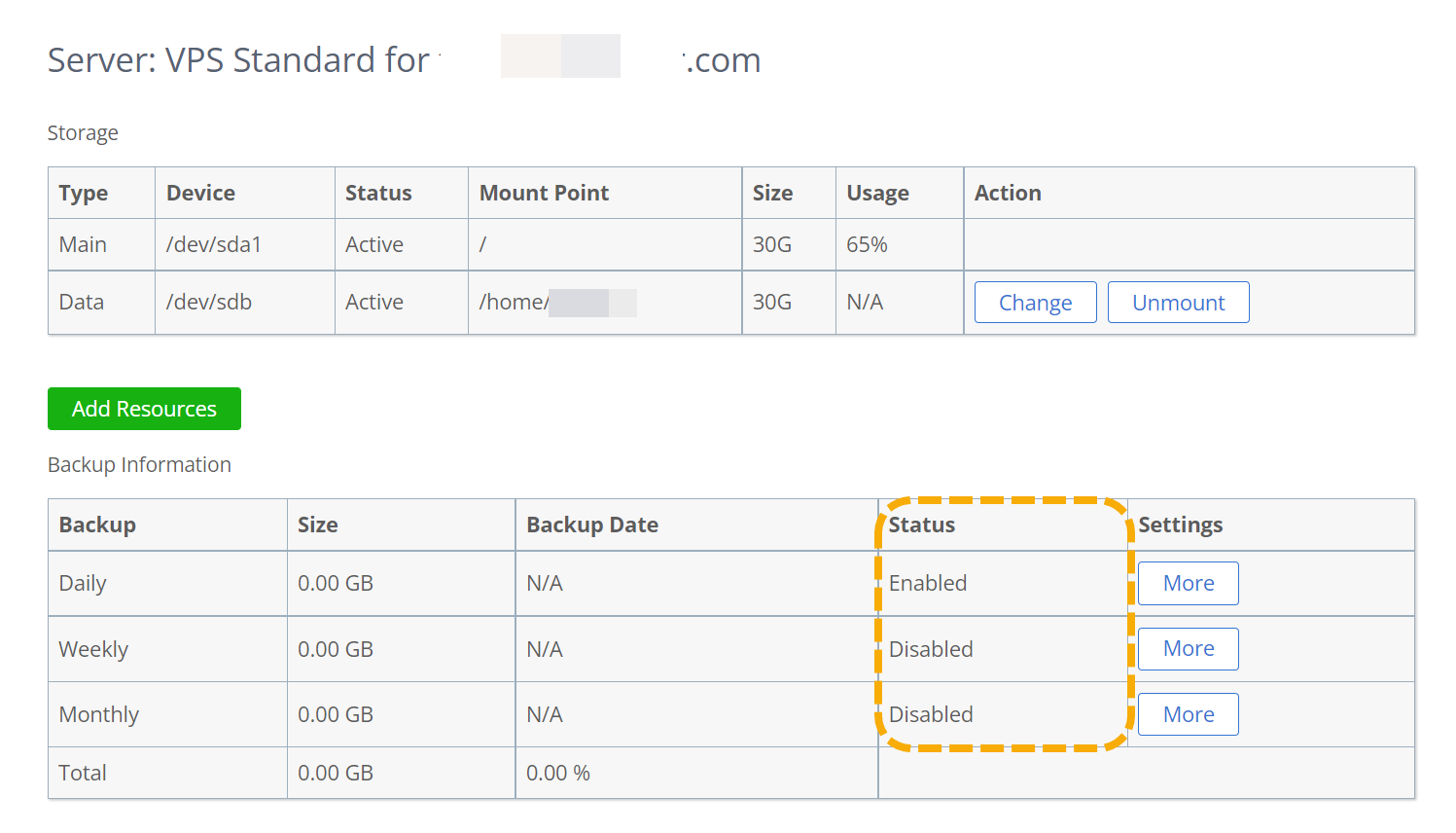The image size is (1456, 833).
Task: Click the Change button for /dev/sdb
Action: pyautogui.click(x=1035, y=302)
